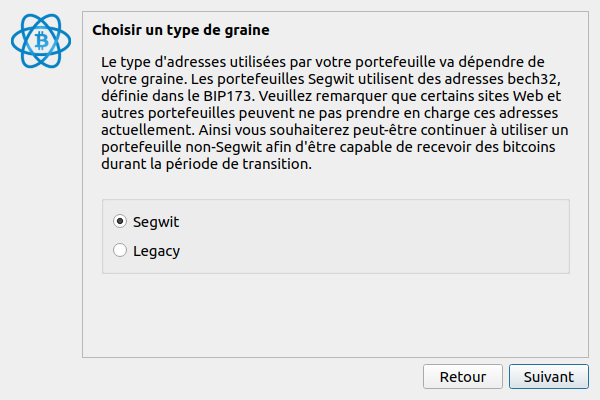Click the "Legacy" option label text
This screenshot has width=600, height=400.
(156, 251)
